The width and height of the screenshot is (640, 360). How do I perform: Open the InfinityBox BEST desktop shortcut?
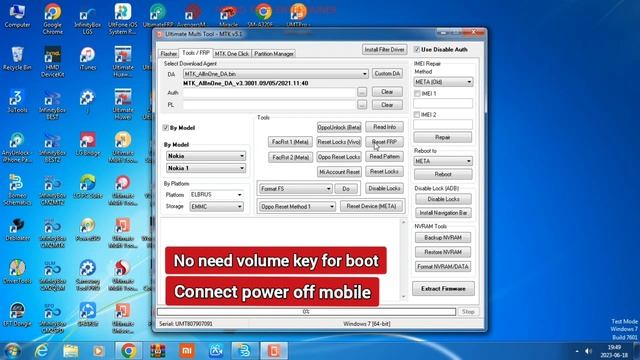53,105
